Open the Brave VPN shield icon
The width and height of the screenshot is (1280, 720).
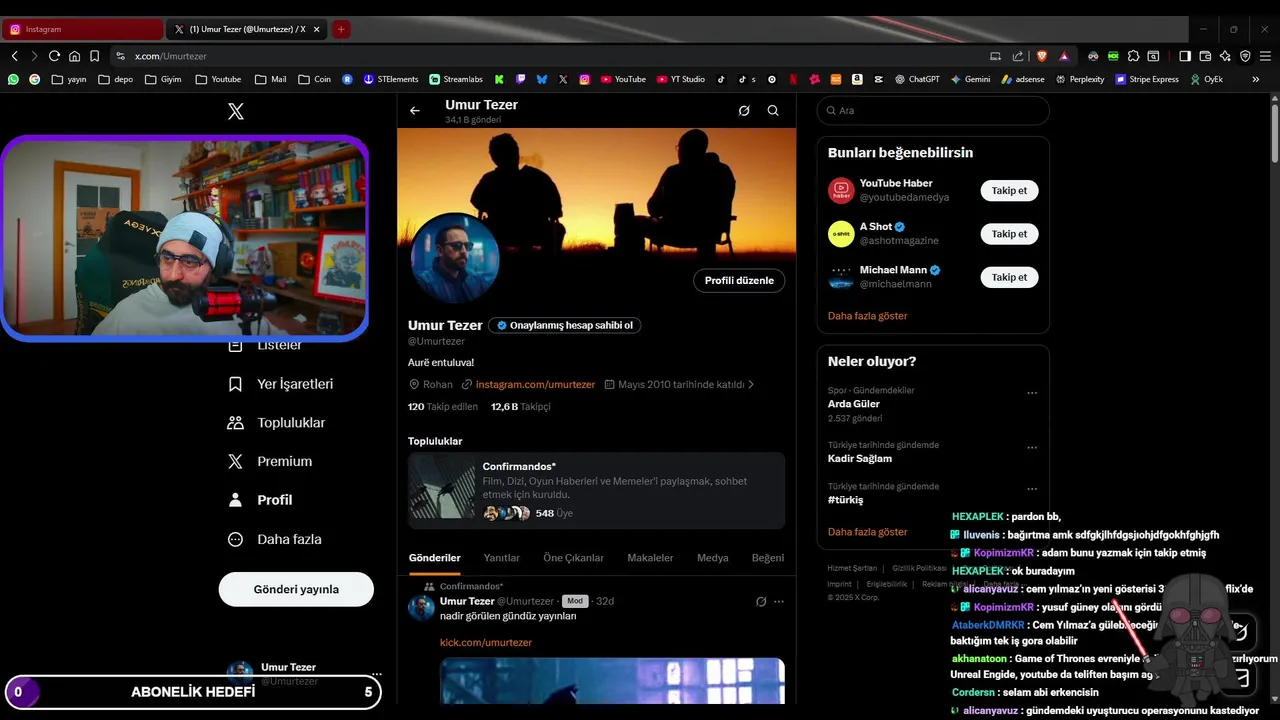click(x=1245, y=56)
